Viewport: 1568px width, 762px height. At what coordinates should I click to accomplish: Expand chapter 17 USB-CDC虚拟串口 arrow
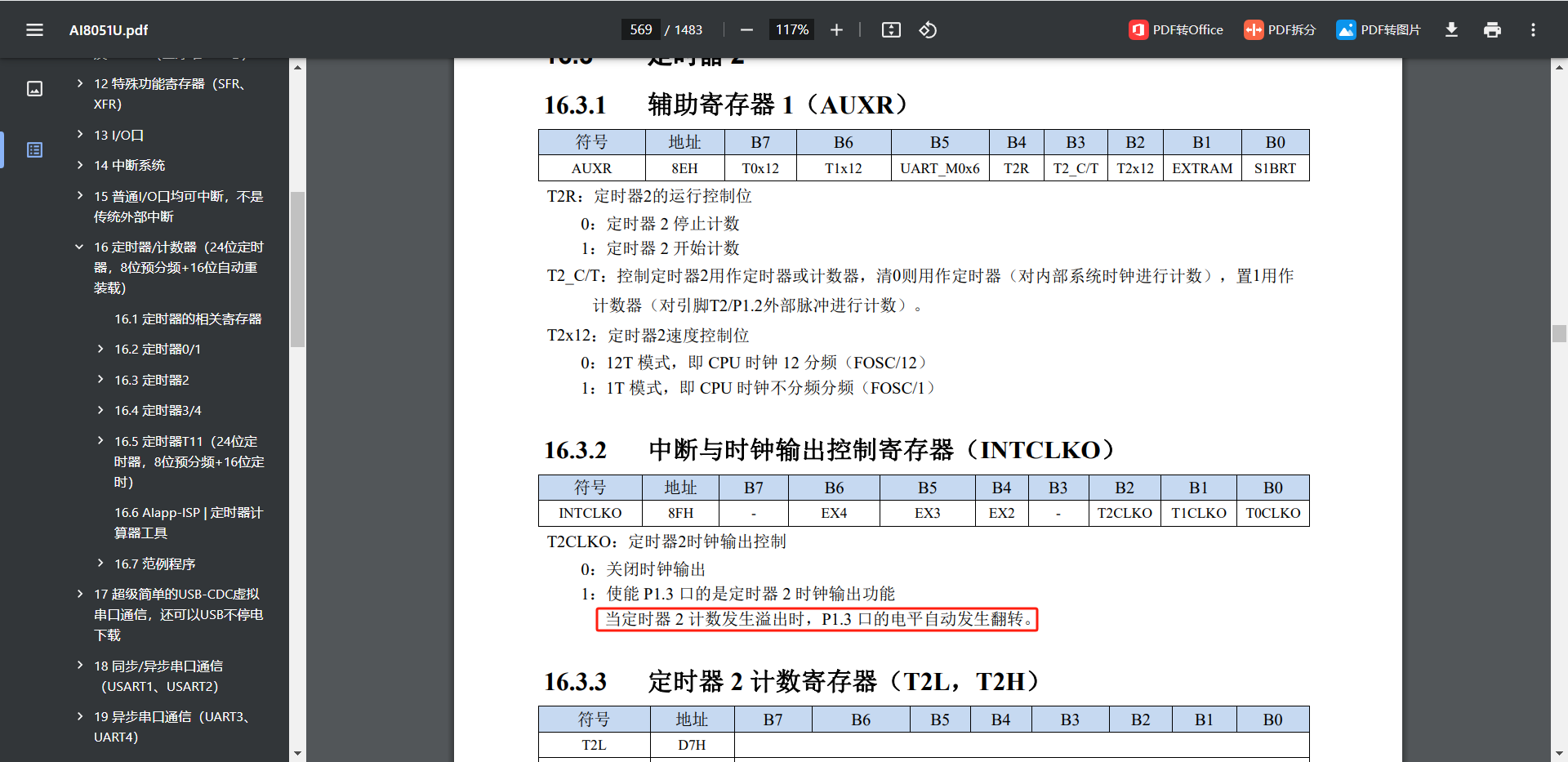point(79,594)
